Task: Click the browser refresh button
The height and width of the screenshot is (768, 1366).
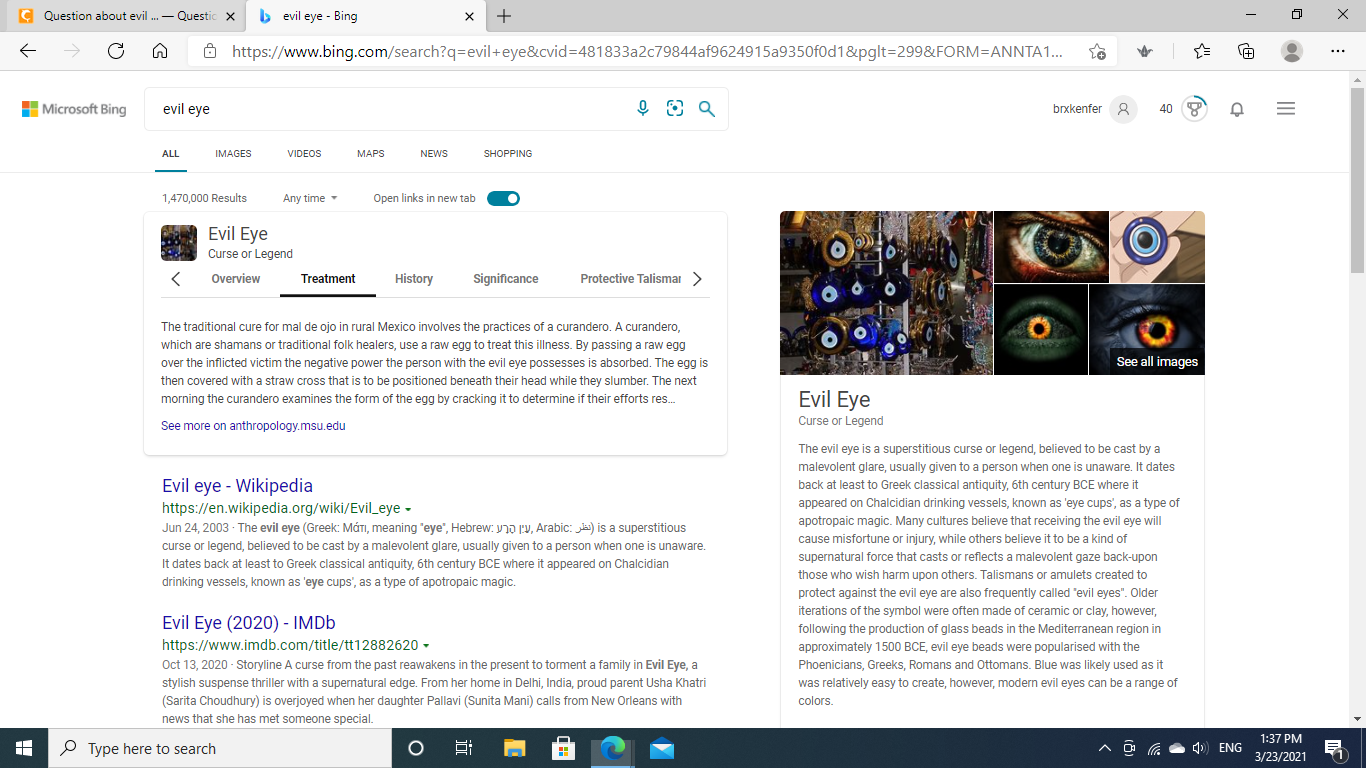Action: 115,51
